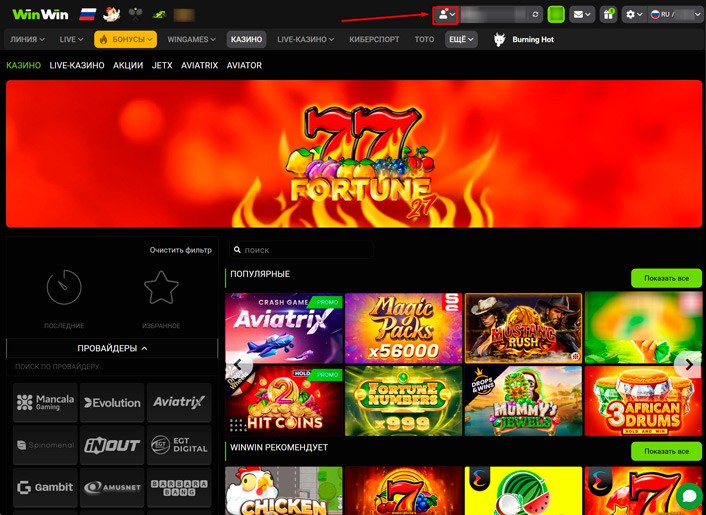The width and height of the screenshot is (706, 515).
Task: Click the magnifier icon in game search
Action: pyautogui.click(x=237, y=250)
